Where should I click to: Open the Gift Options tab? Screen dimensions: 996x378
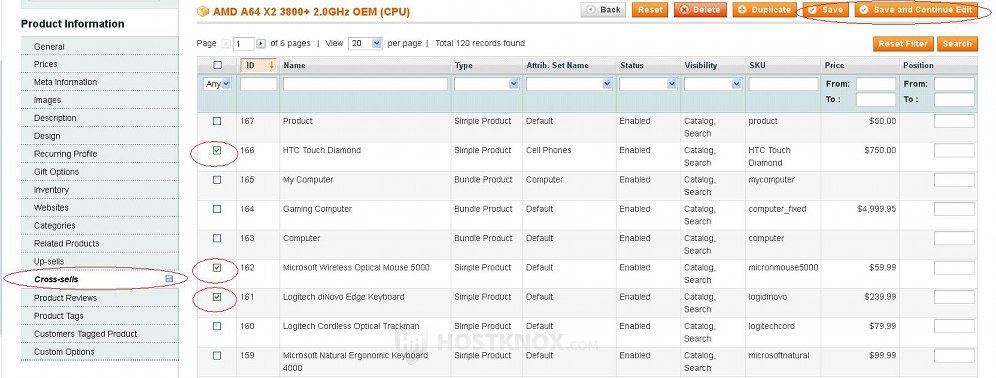point(100,172)
